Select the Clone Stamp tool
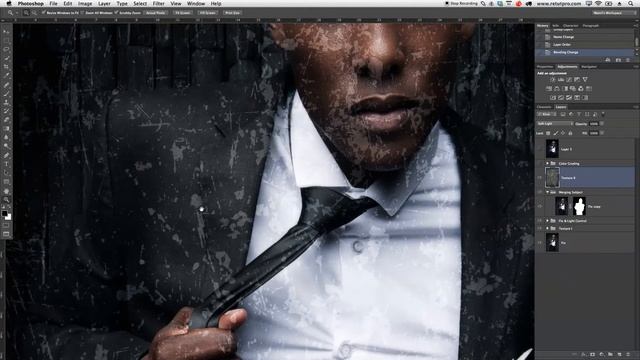 coord(6,102)
